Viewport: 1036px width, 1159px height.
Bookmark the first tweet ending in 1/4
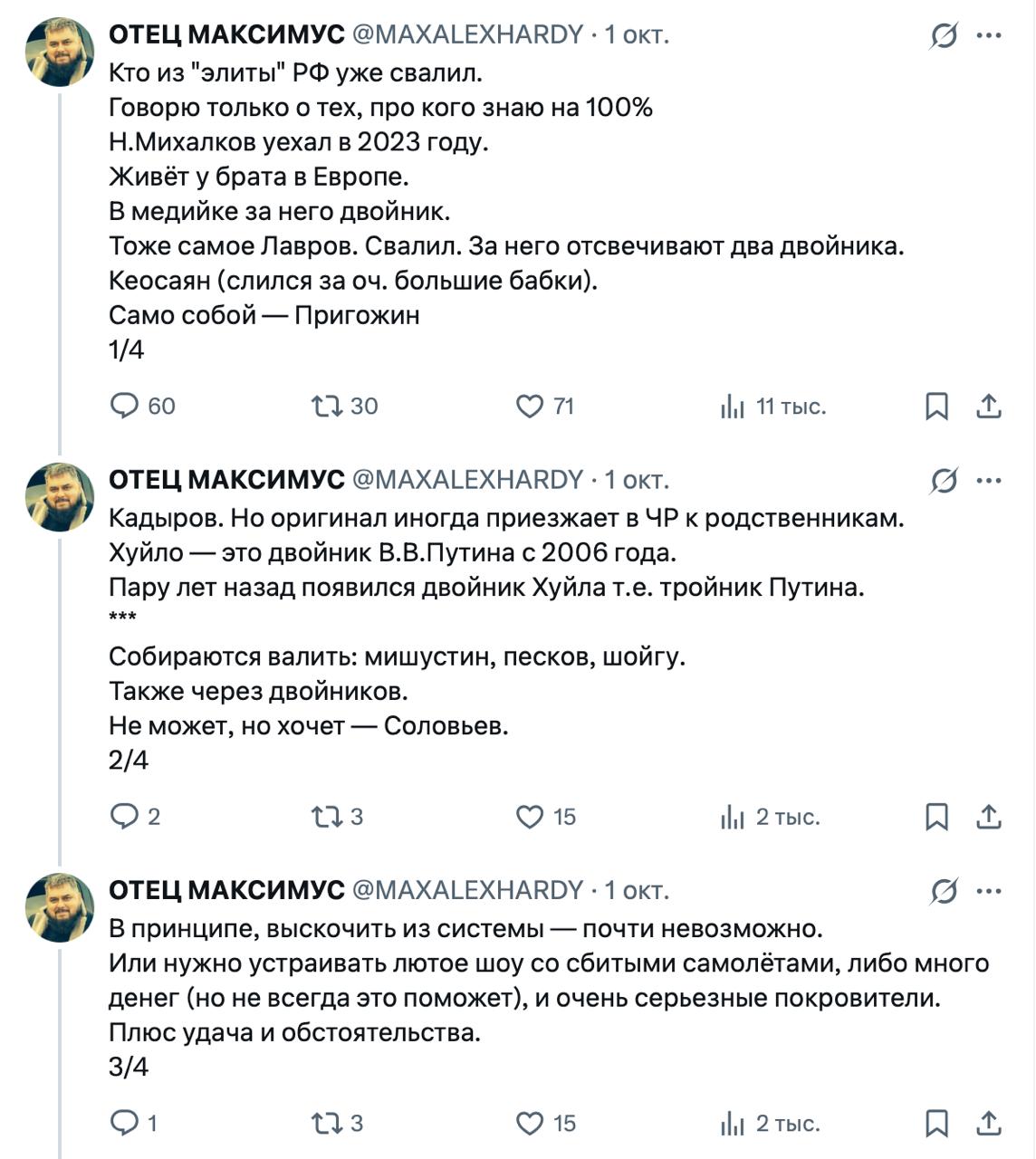point(936,407)
